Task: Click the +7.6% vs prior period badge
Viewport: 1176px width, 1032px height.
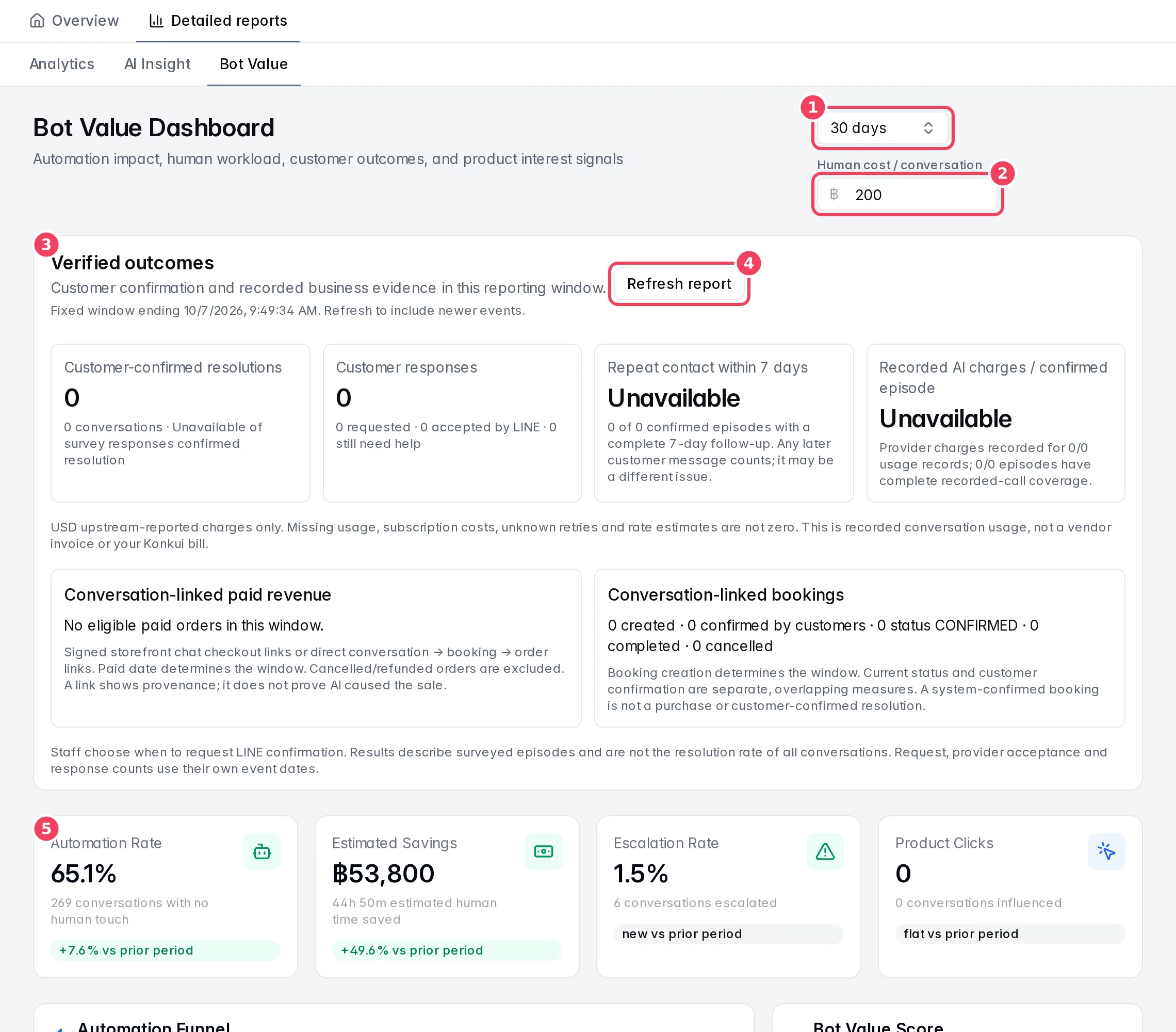Action: coord(165,950)
